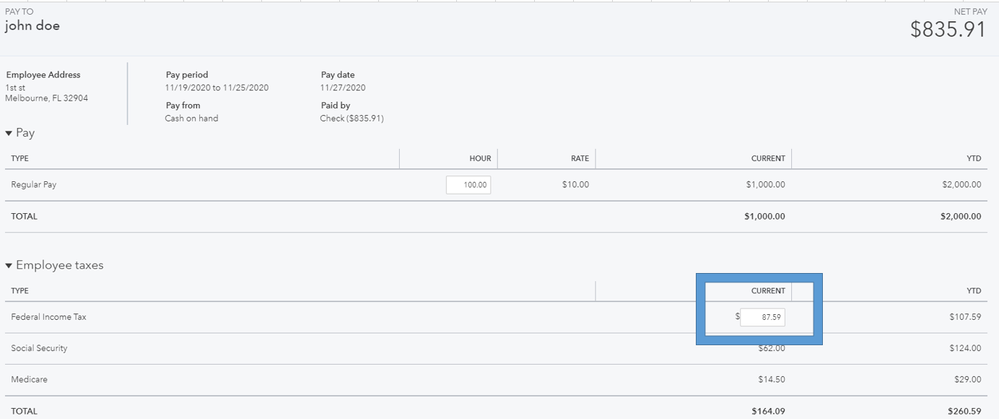Image resolution: width=999 pixels, height=419 pixels.
Task: Click the Paid by Check ($835.91) value
Action: (352, 118)
